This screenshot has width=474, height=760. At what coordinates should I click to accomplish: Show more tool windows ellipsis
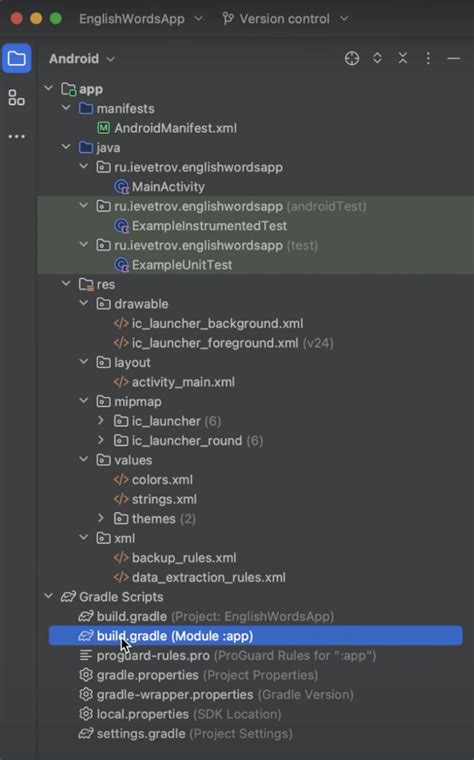pos(16,137)
